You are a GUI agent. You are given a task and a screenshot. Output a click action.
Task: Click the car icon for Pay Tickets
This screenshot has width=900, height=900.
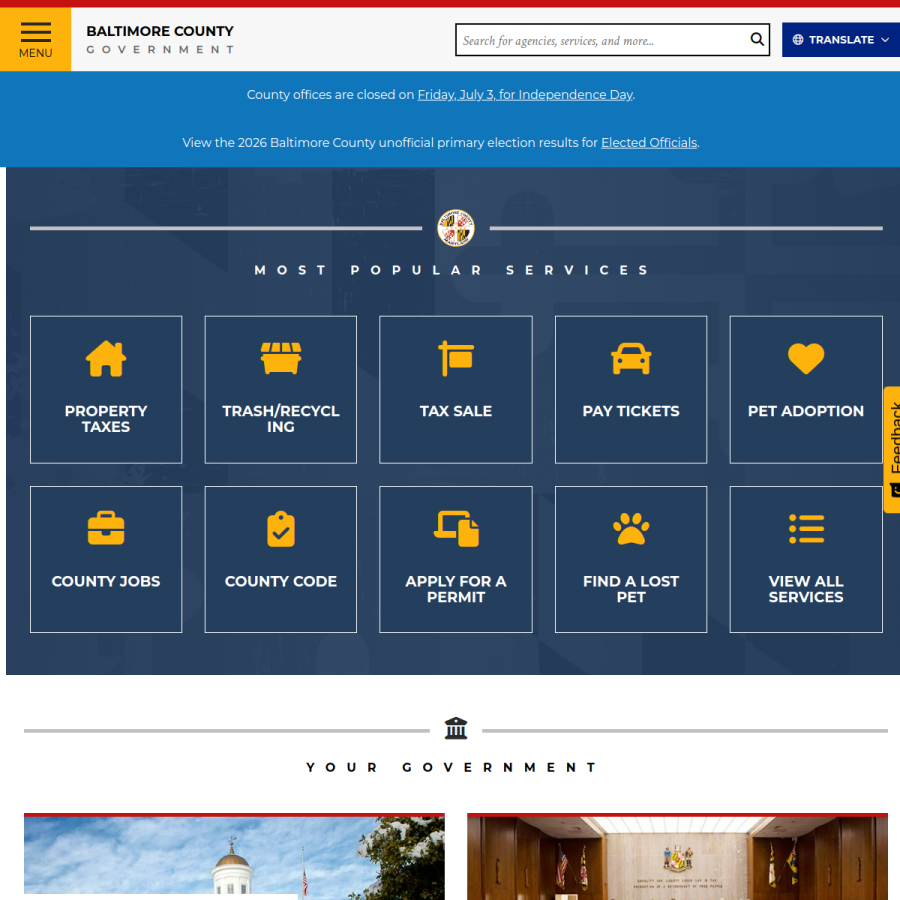coord(631,359)
